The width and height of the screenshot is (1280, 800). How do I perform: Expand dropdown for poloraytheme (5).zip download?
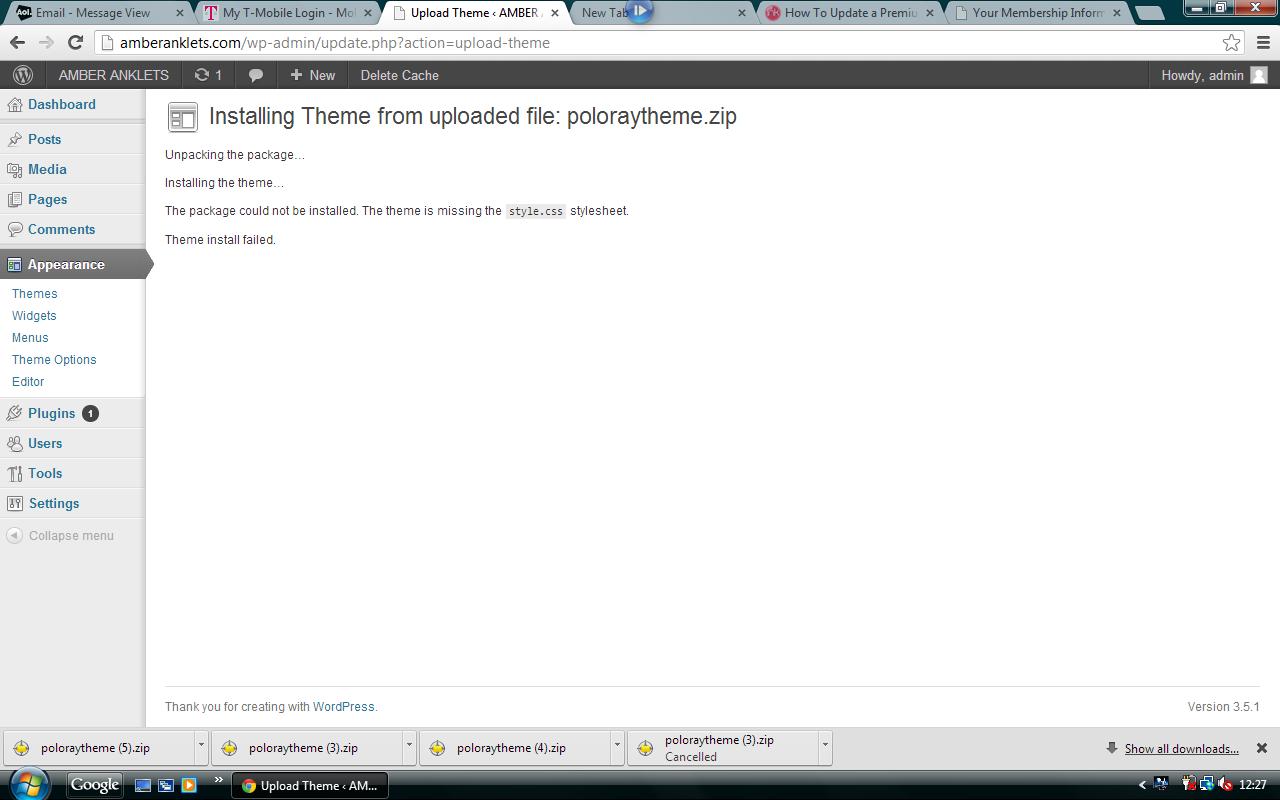[201, 747]
